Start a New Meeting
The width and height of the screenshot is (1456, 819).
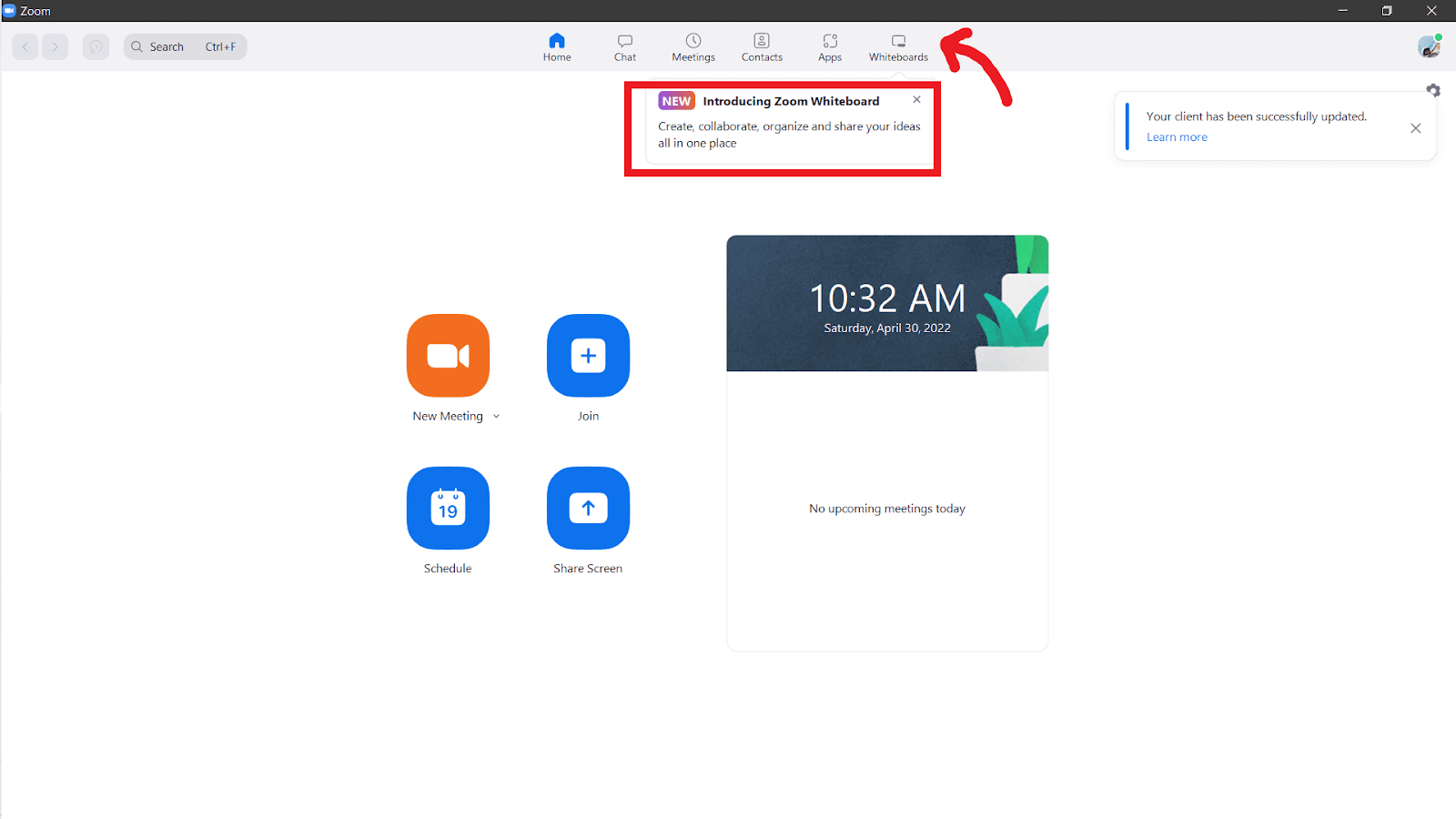[448, 356]
